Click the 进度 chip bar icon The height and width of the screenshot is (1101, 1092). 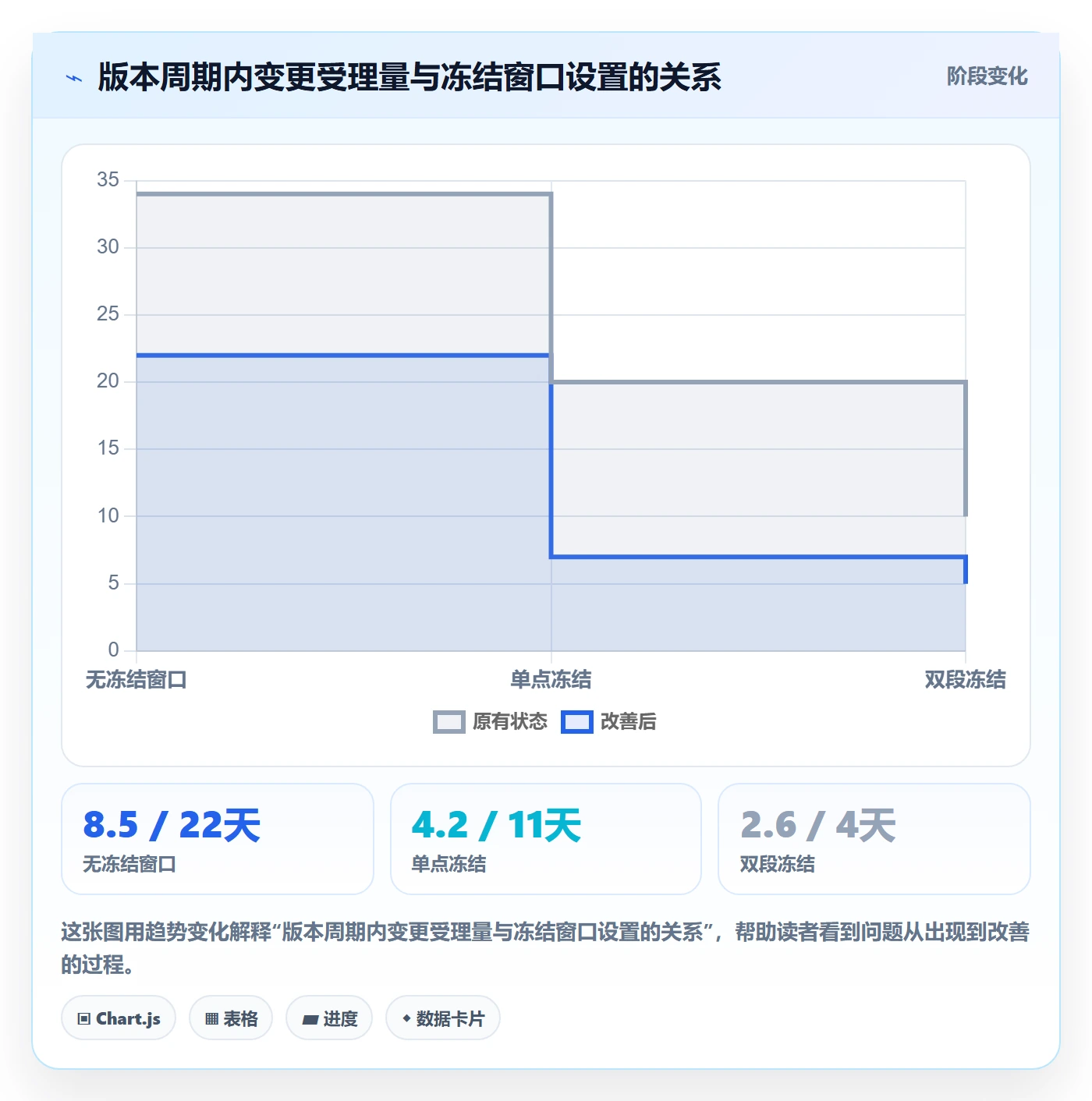tap(310, 1019)
